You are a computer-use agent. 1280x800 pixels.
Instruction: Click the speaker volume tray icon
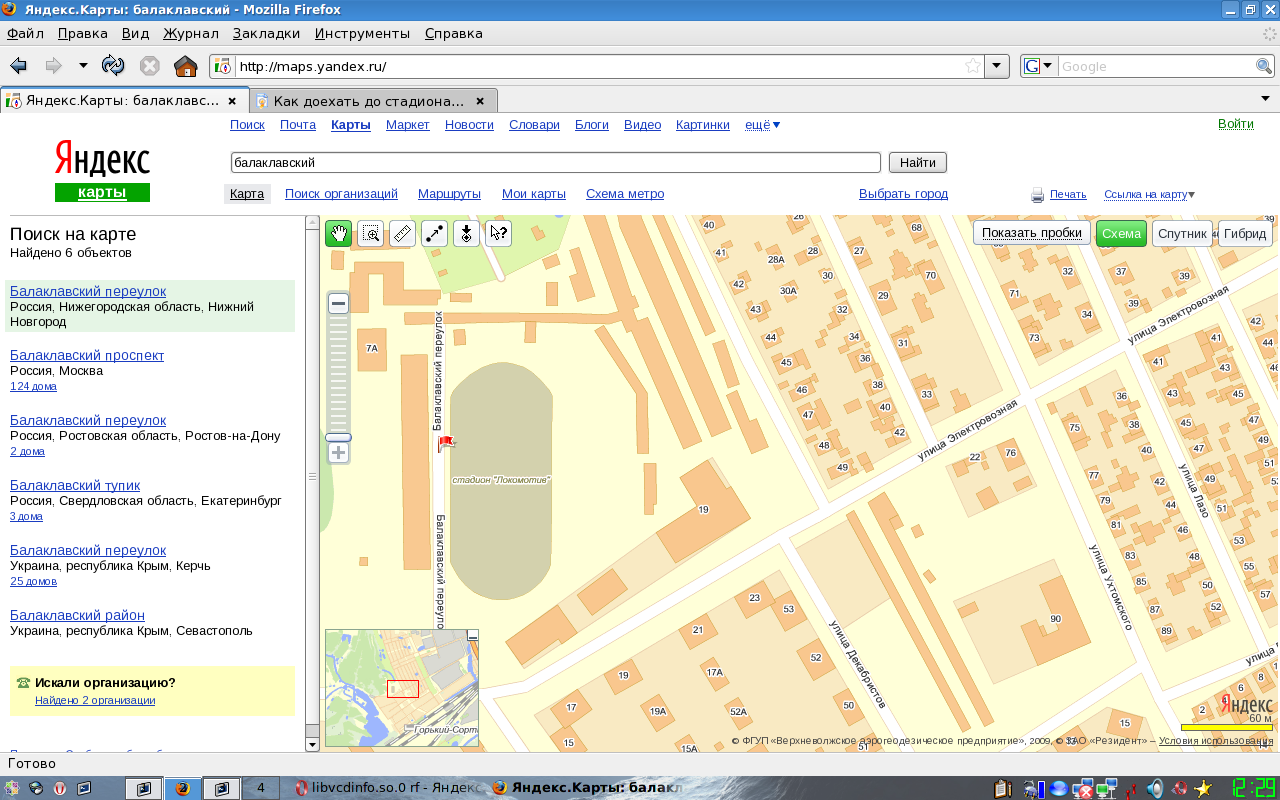point(1155,788)
